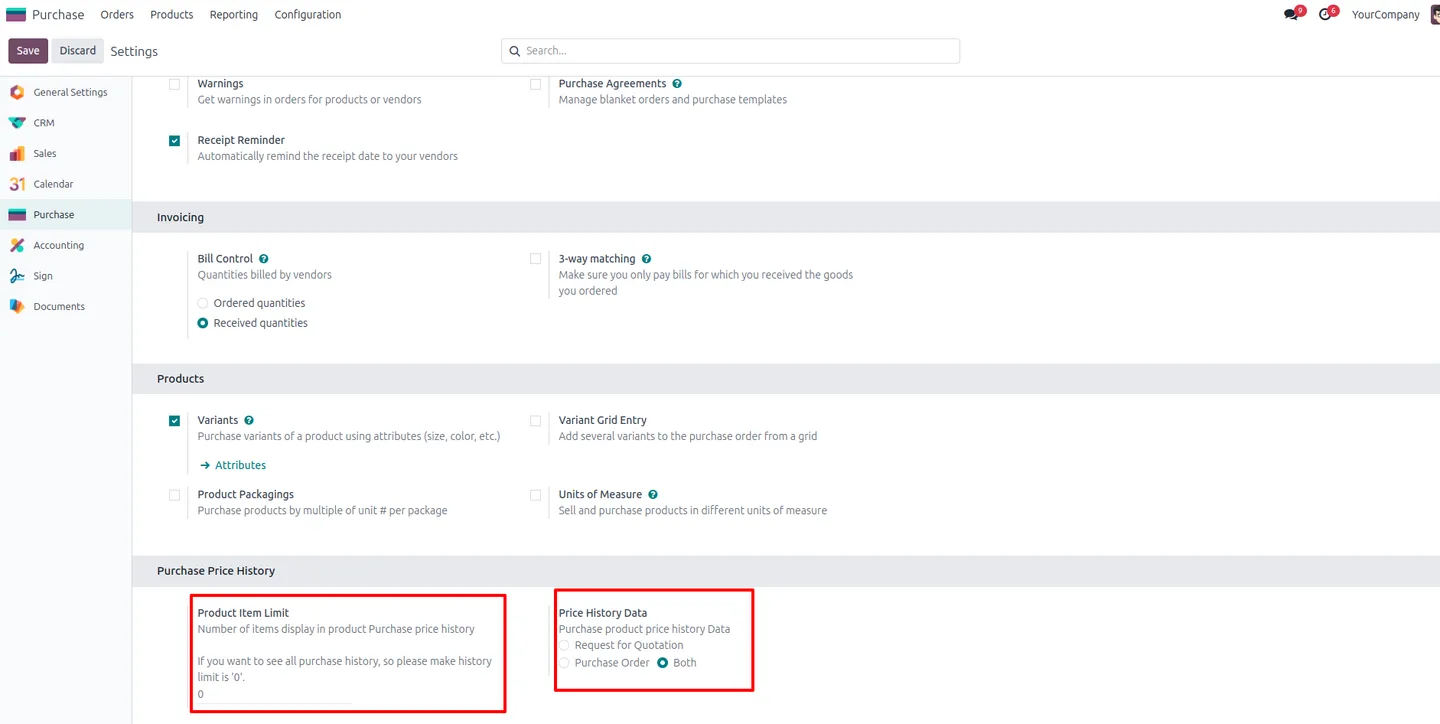The image size is (1440, 724).
Task: Uncheck the Receipt Reminder checkbox
Action: 175,141
